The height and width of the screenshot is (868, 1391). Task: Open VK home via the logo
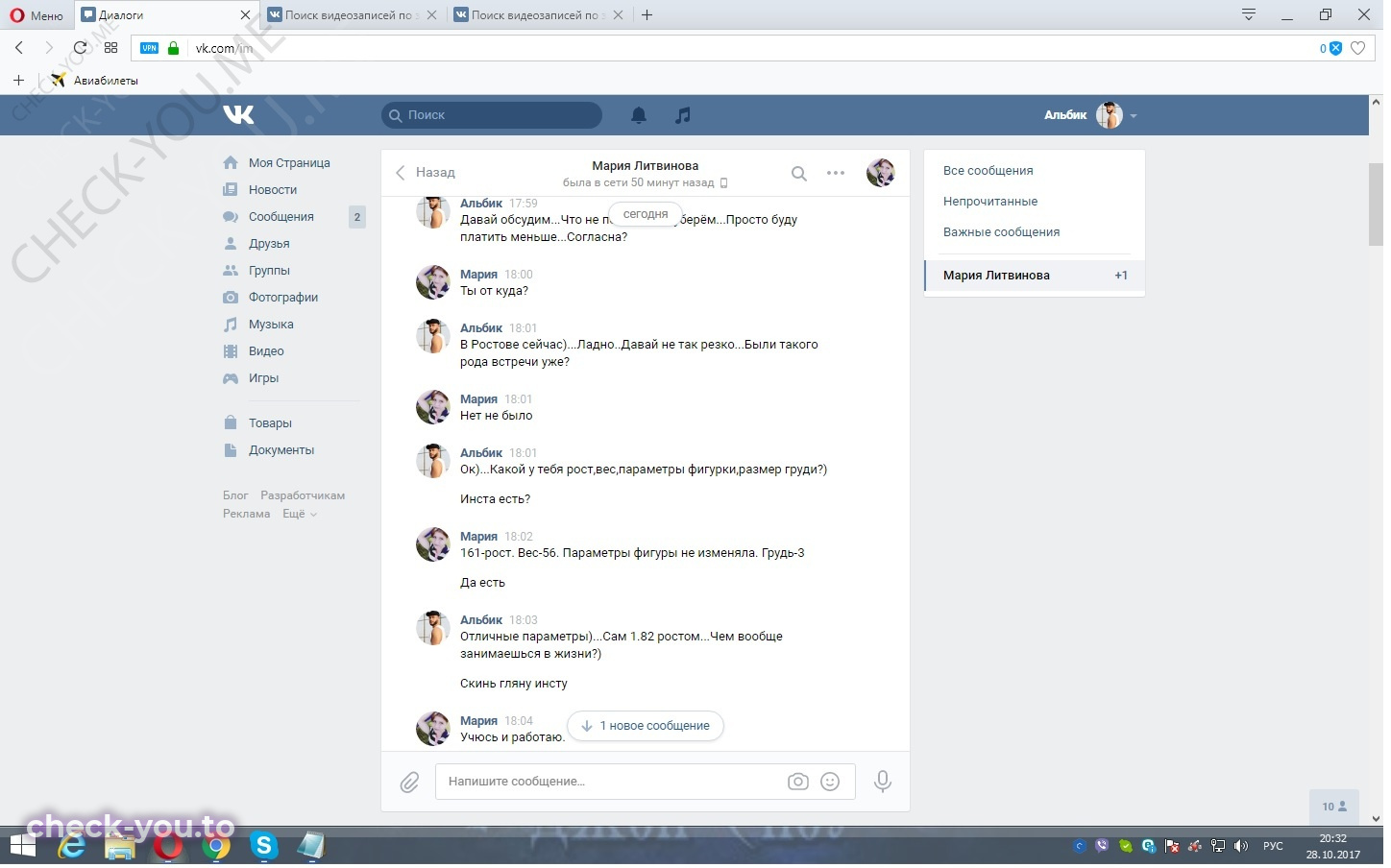click(238, 115)
